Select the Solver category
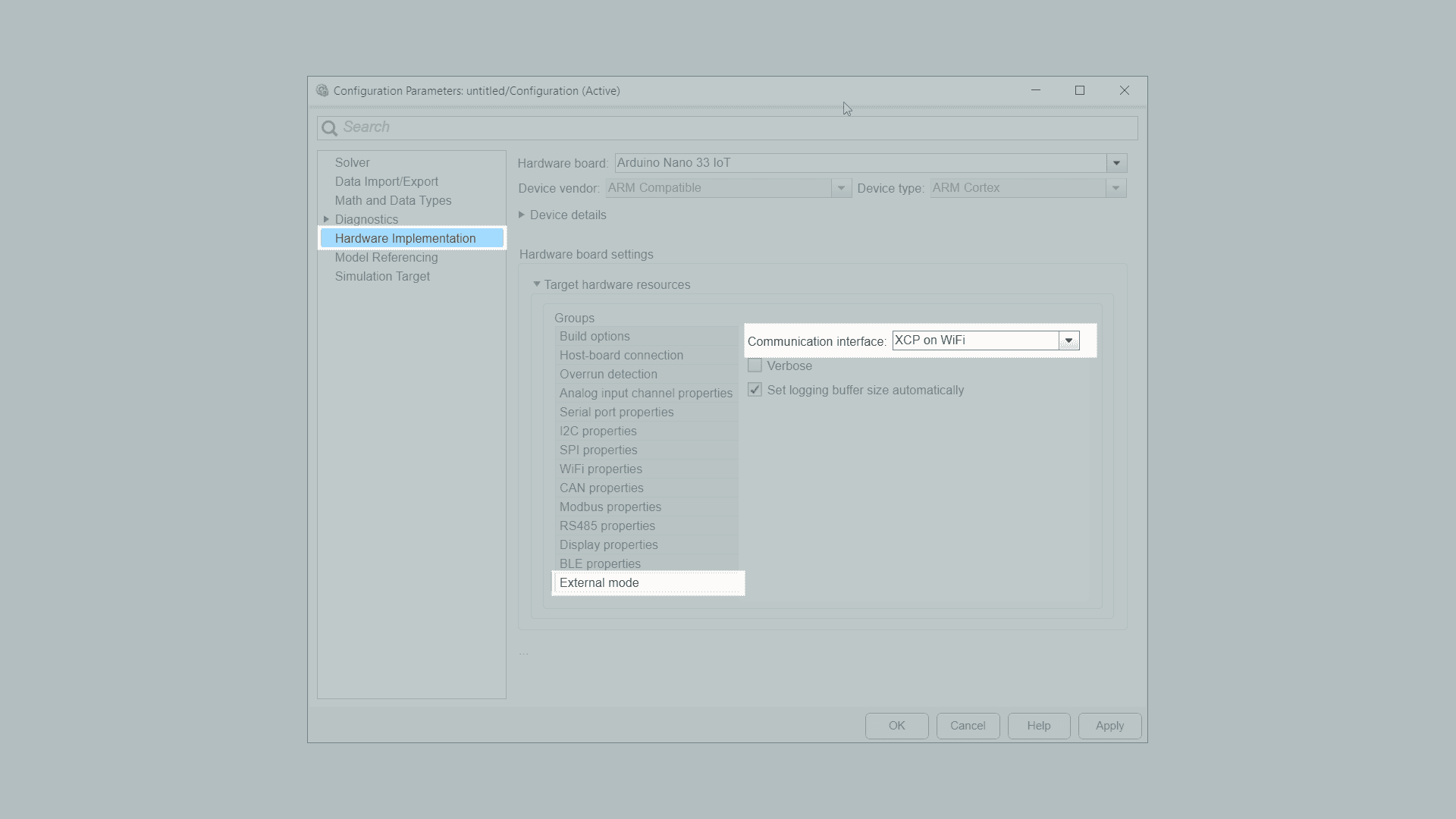 click(353, 163)
